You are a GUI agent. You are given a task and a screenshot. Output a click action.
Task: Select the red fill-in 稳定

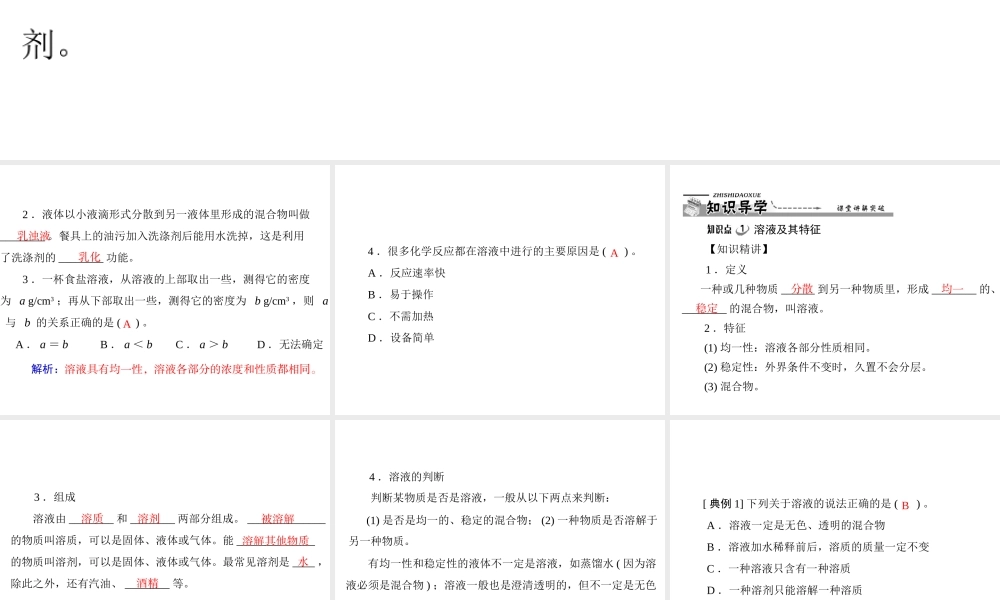coord(707,309)
